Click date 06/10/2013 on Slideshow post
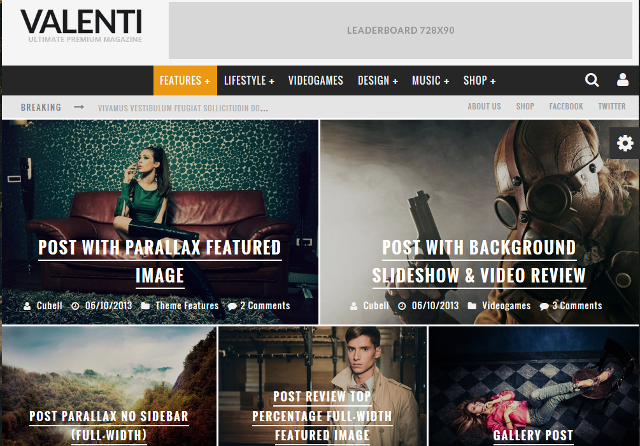Screen dimensions: 640x446 [435, 306]
